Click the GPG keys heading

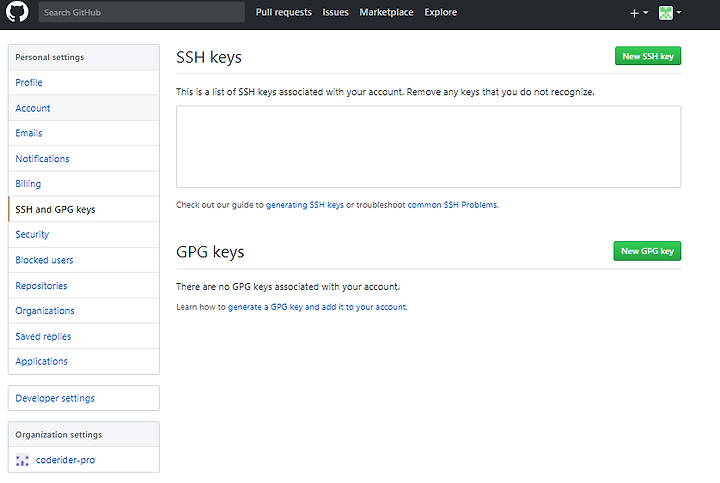(210, 252)
